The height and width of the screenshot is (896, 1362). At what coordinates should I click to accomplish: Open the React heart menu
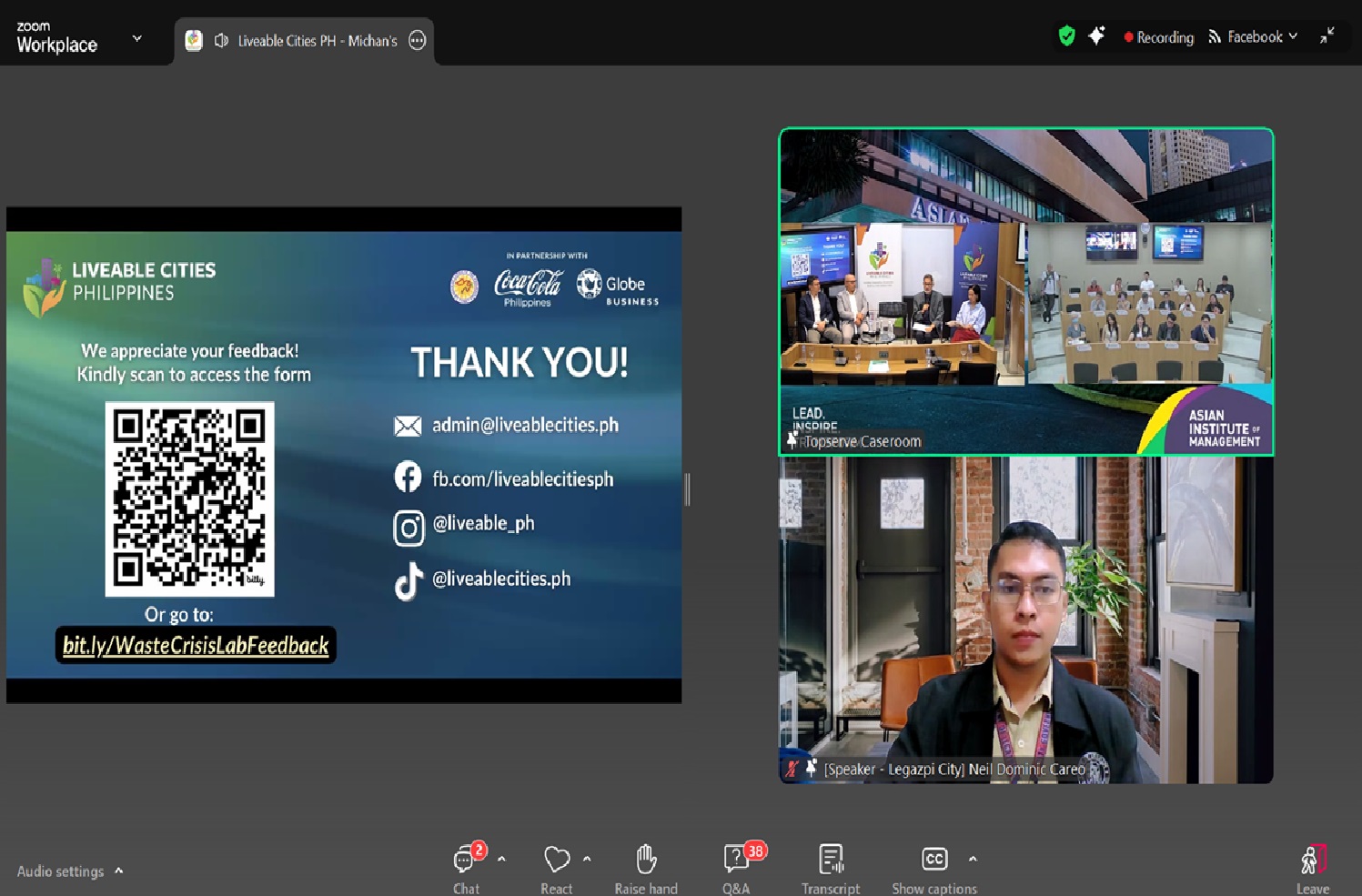557,869
